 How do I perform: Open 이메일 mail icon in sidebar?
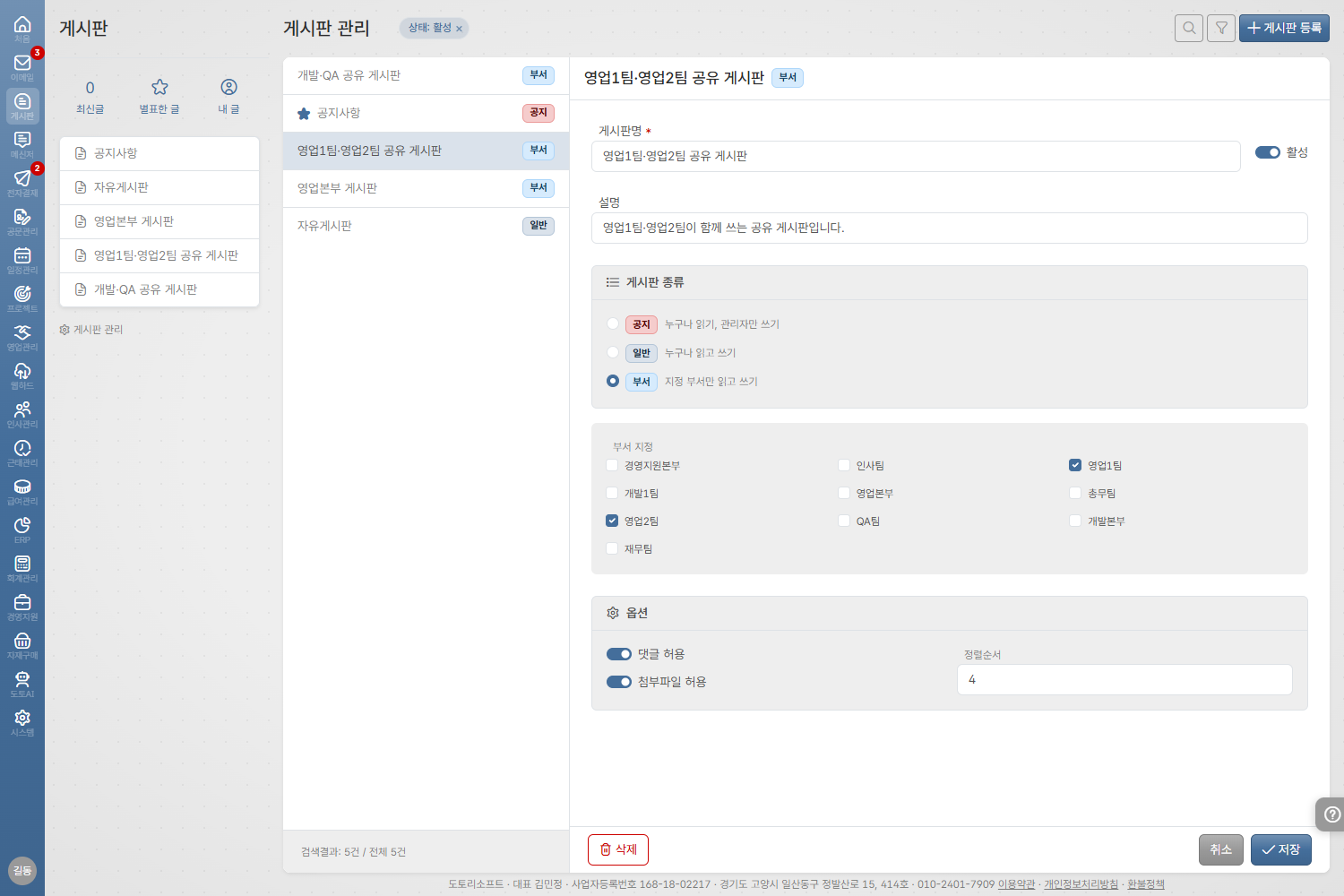22,68
